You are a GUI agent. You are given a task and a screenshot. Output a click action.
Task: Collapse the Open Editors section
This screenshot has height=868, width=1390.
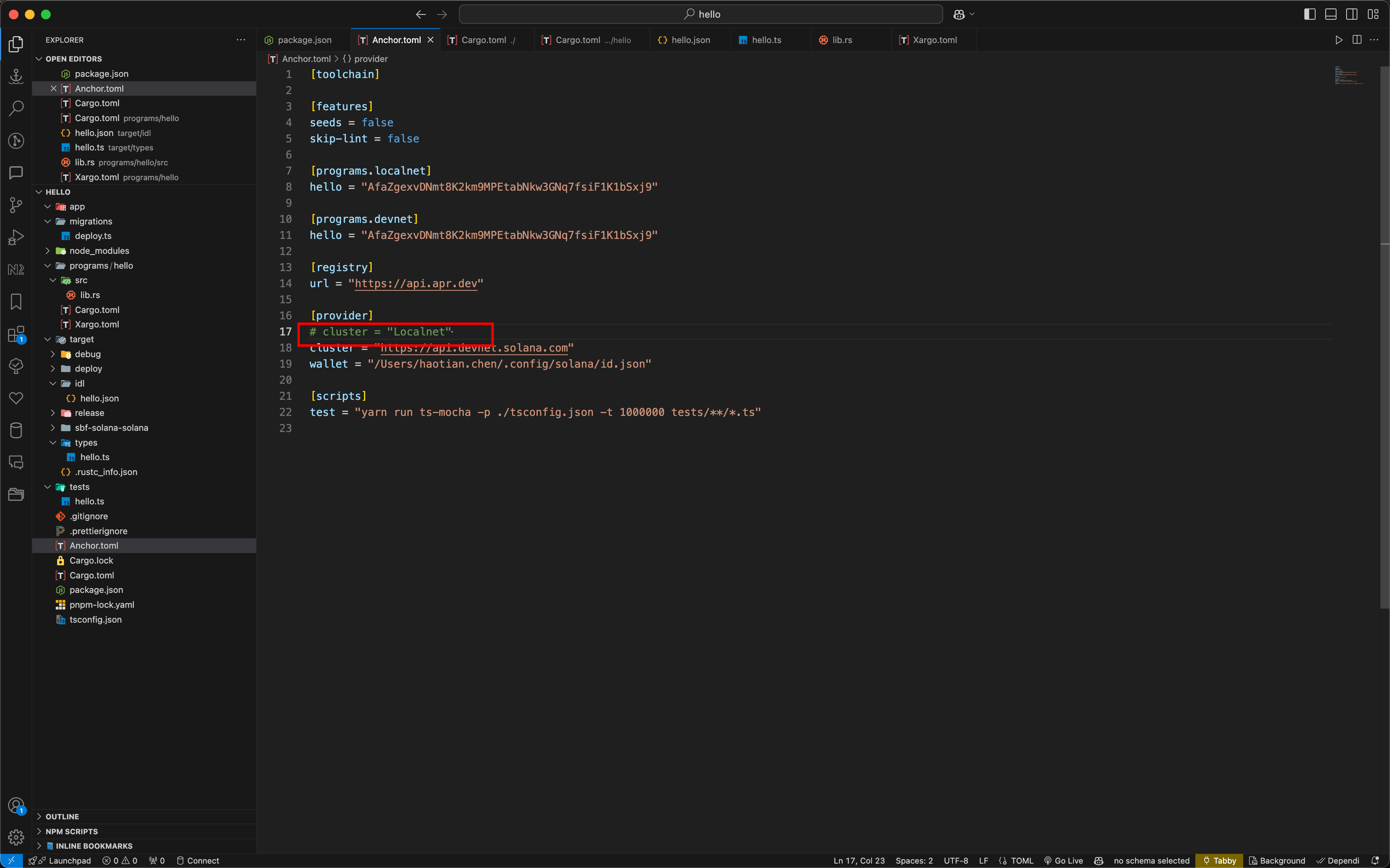pyautogui.click(x=39, y=59)
